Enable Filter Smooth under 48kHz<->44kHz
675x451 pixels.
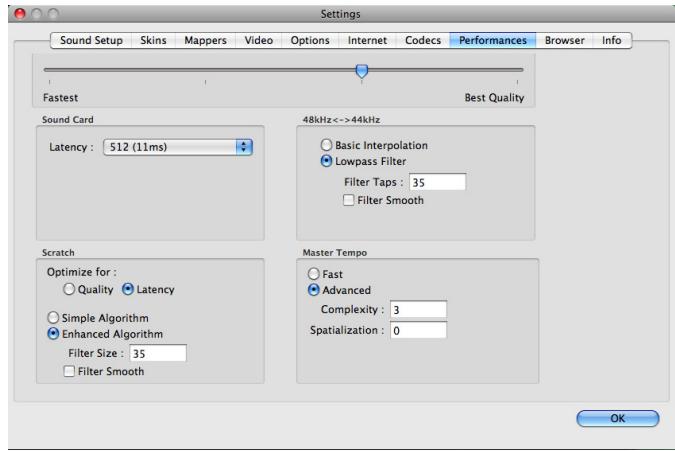tap(349, 200)
